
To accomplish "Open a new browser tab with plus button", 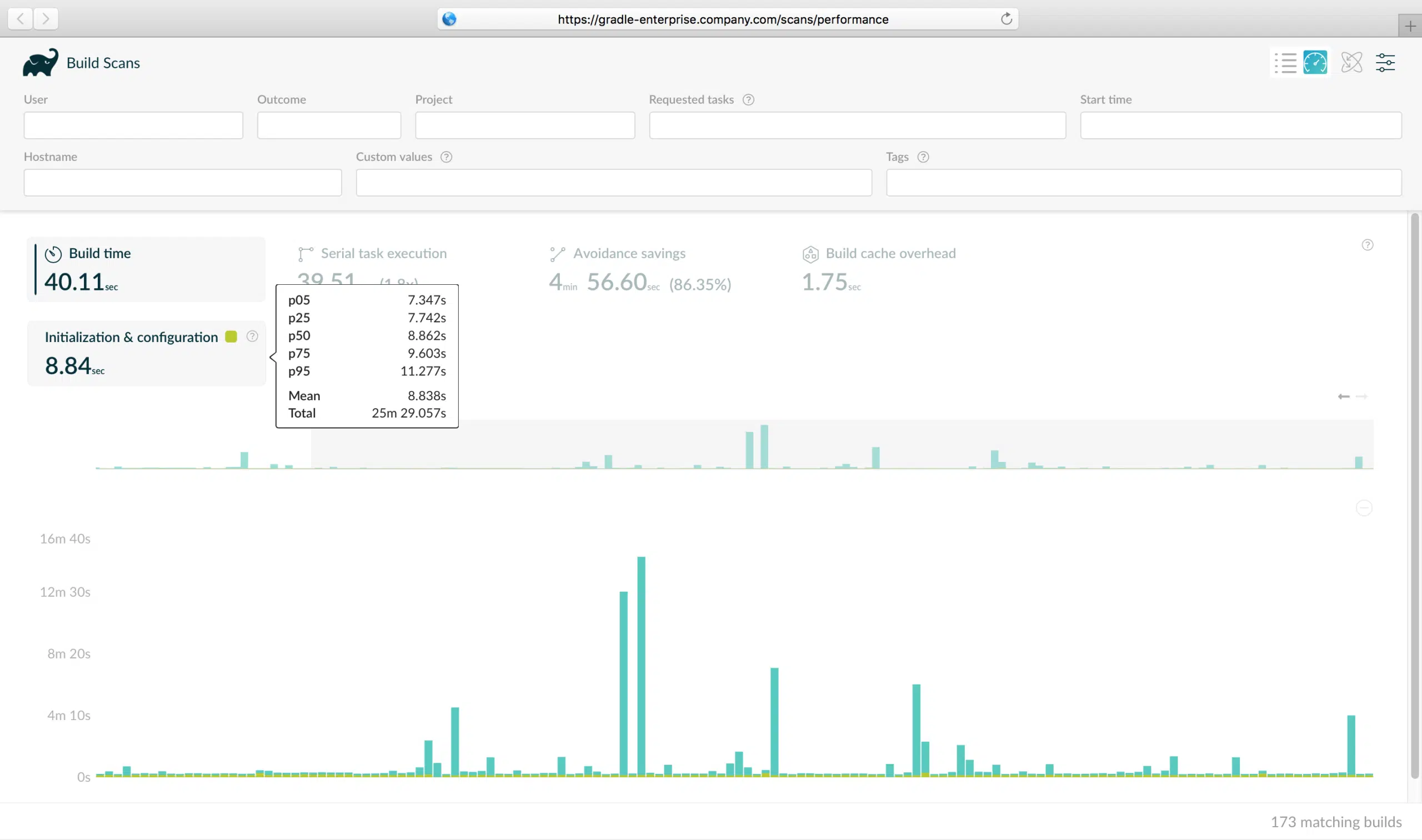I will (x=1410, y=26).
